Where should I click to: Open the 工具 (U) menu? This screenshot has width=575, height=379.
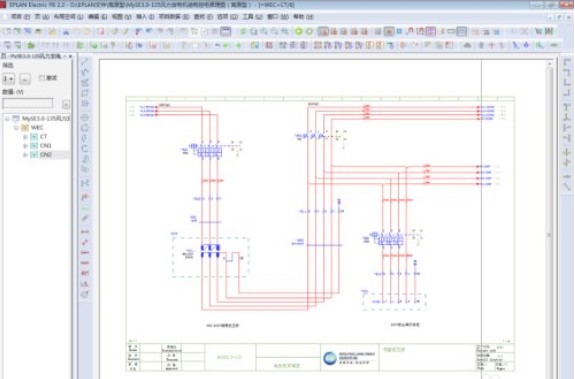[252, 17]
